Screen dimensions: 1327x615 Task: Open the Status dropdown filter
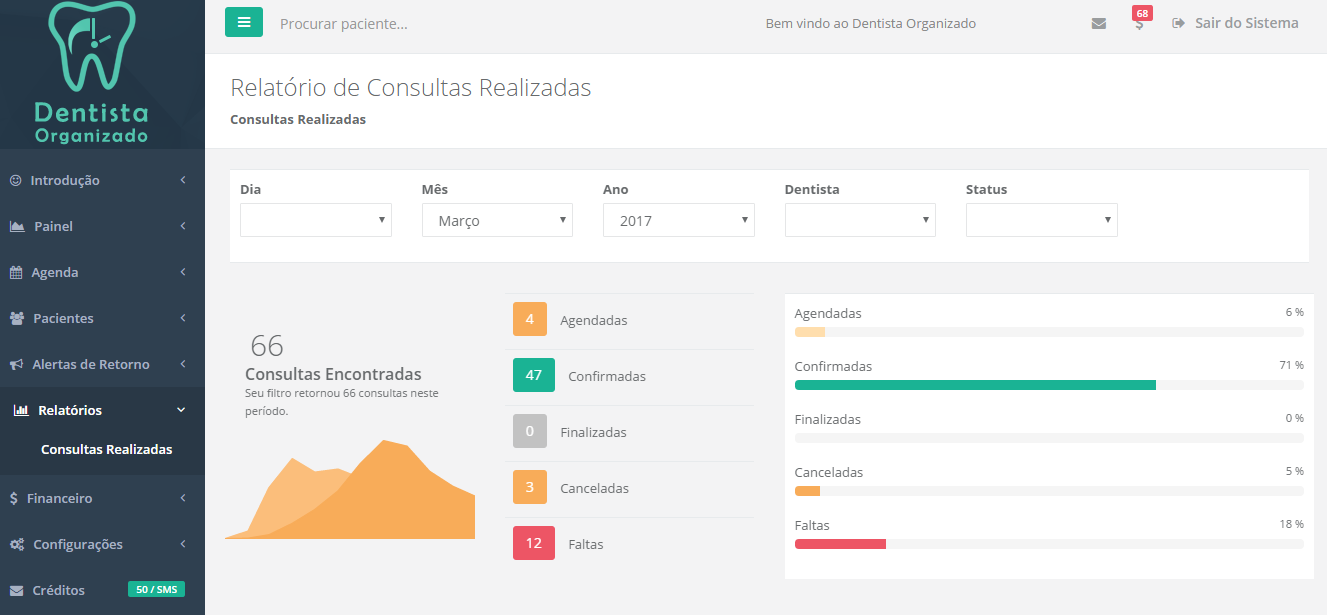pos(1041,220)
